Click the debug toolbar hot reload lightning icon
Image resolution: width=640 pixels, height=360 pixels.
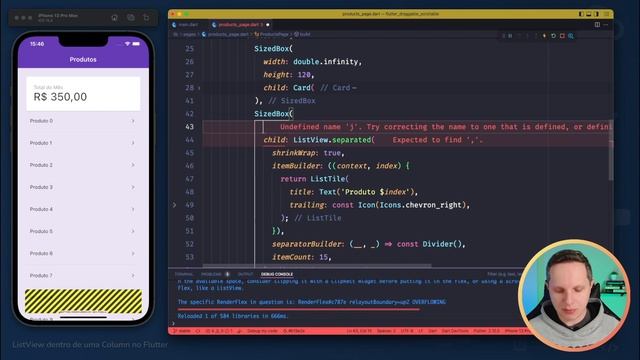click(x=544, y=36)
